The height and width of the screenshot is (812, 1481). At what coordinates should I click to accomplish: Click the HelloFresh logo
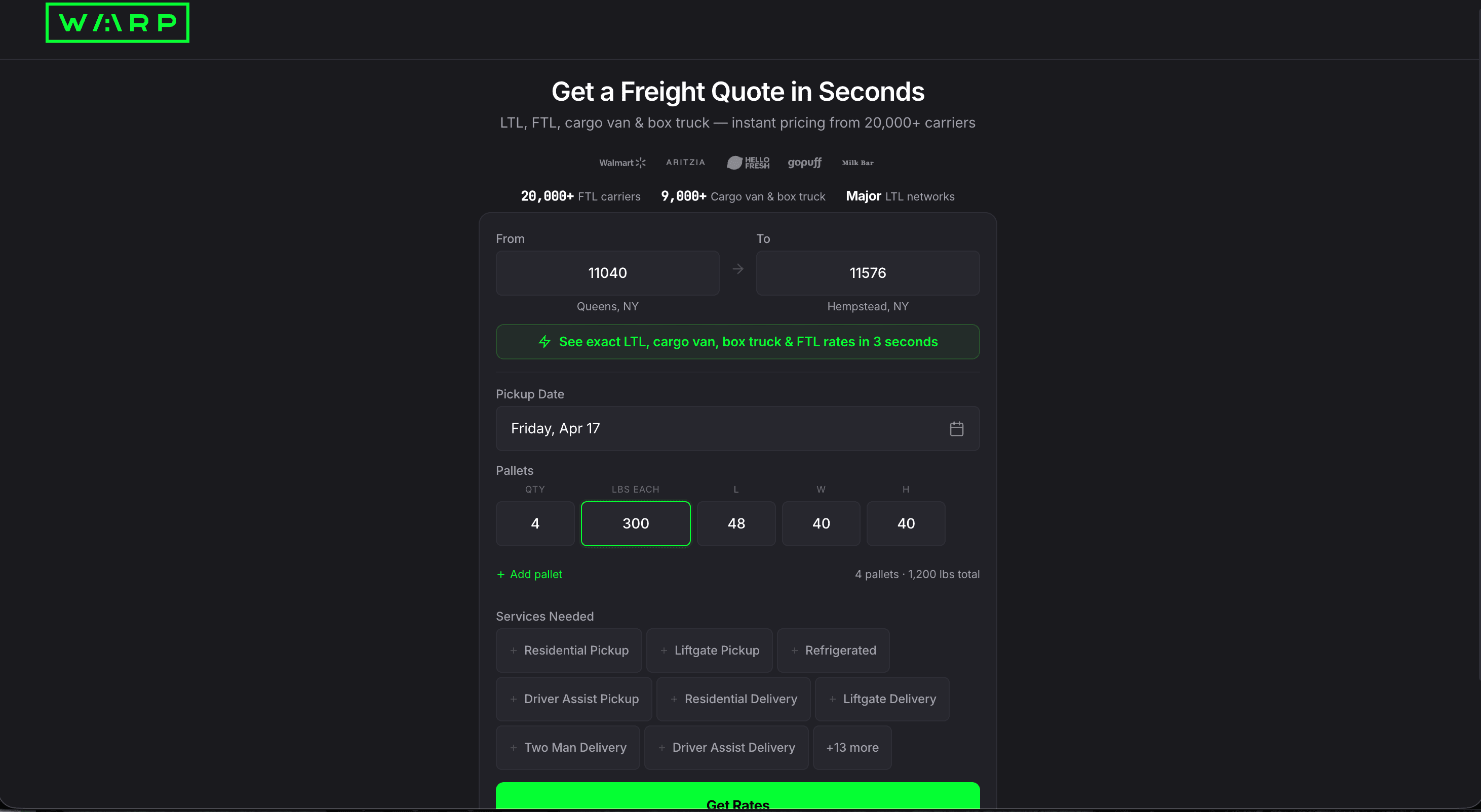coord(748,163)
